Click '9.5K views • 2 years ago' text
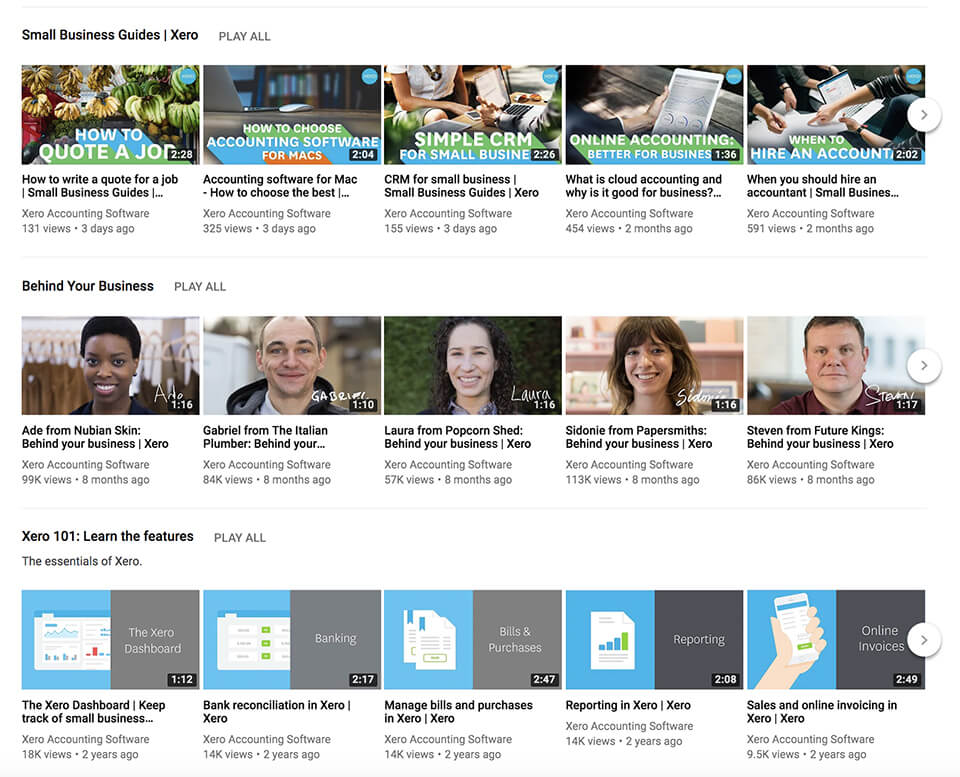This screenshot has height=777, width=960. [806, 754]
